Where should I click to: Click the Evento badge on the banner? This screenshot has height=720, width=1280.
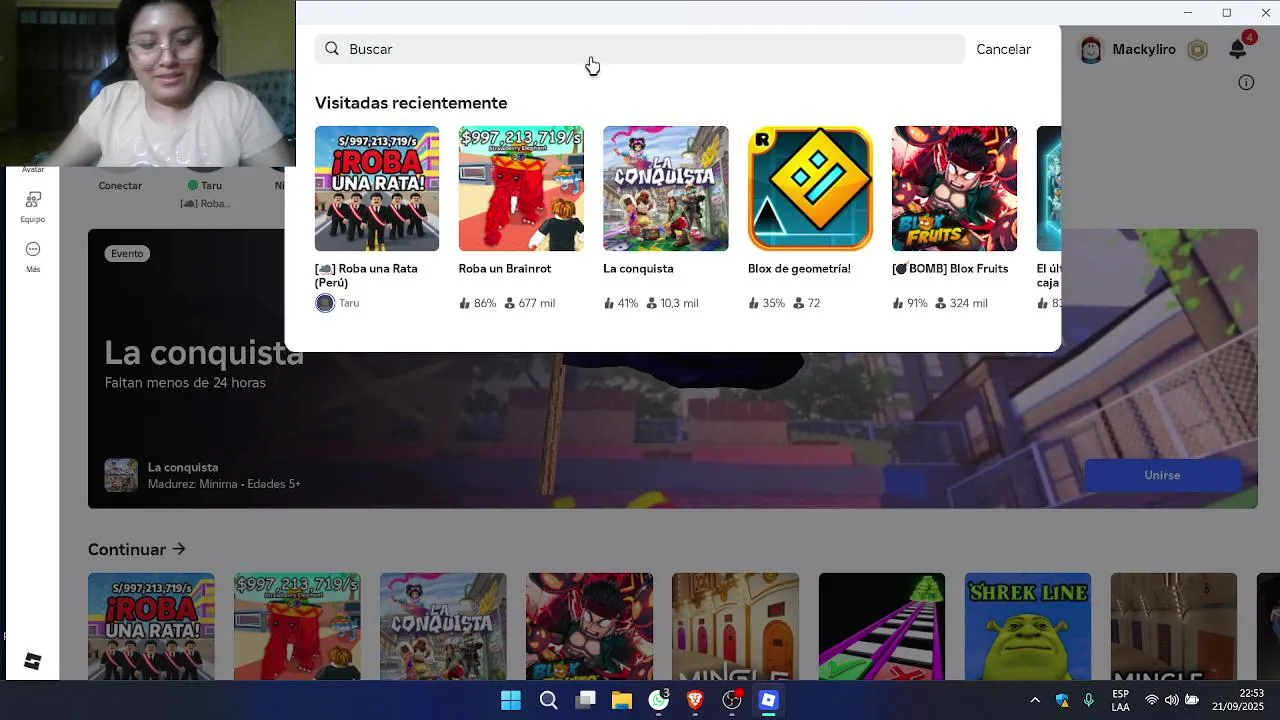[x=127, y=254]
